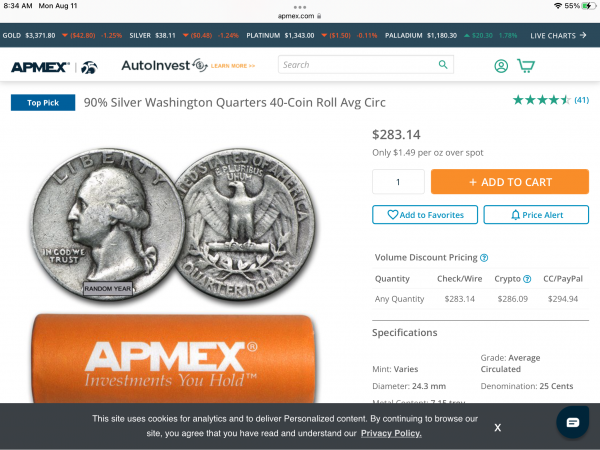The image size is (600, 450).
Task: Open the Privacy Policy link
Action: click(x=391, y=433)
